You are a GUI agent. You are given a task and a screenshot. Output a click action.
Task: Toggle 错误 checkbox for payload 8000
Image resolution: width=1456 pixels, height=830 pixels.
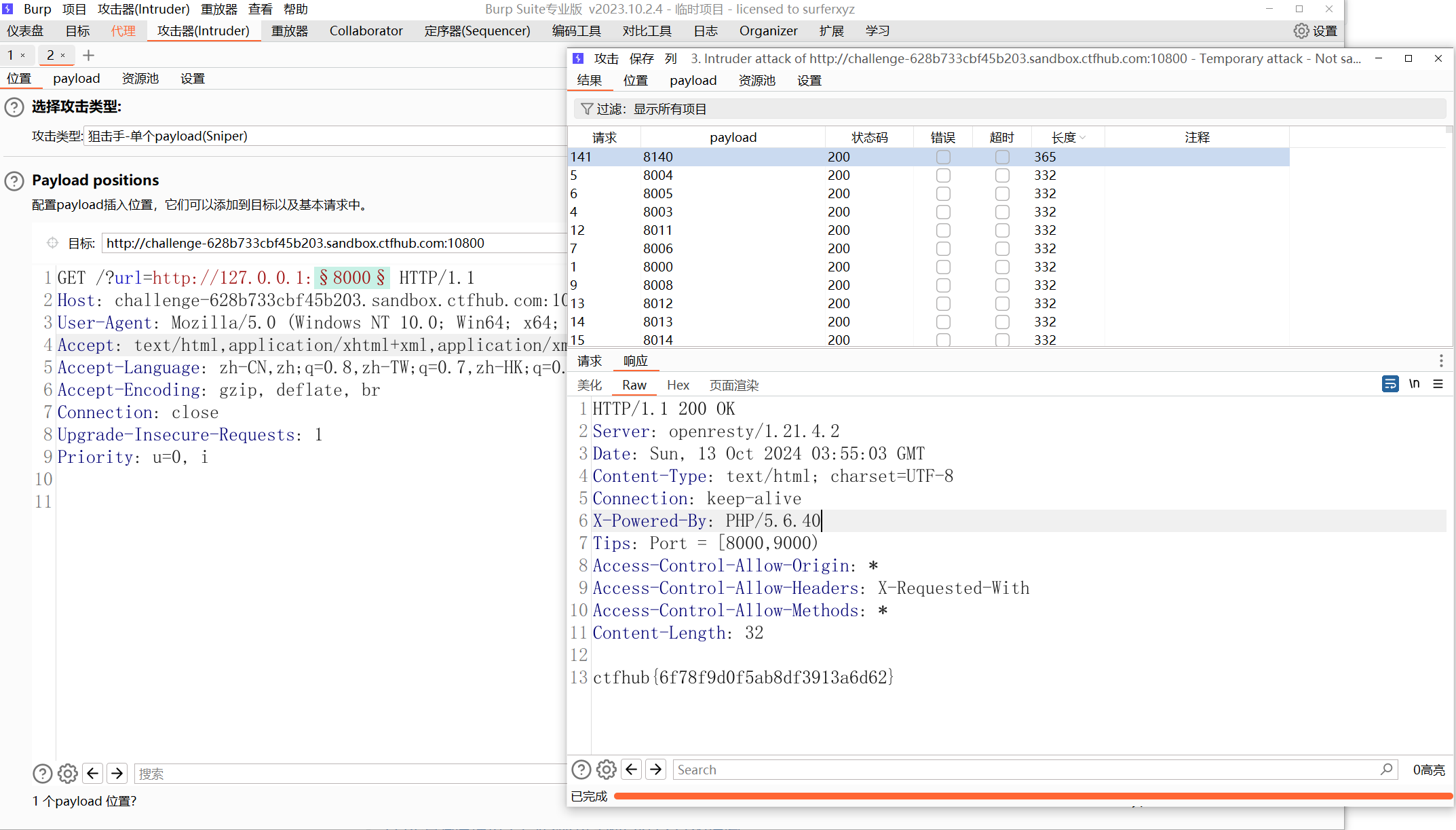point(943,267)
